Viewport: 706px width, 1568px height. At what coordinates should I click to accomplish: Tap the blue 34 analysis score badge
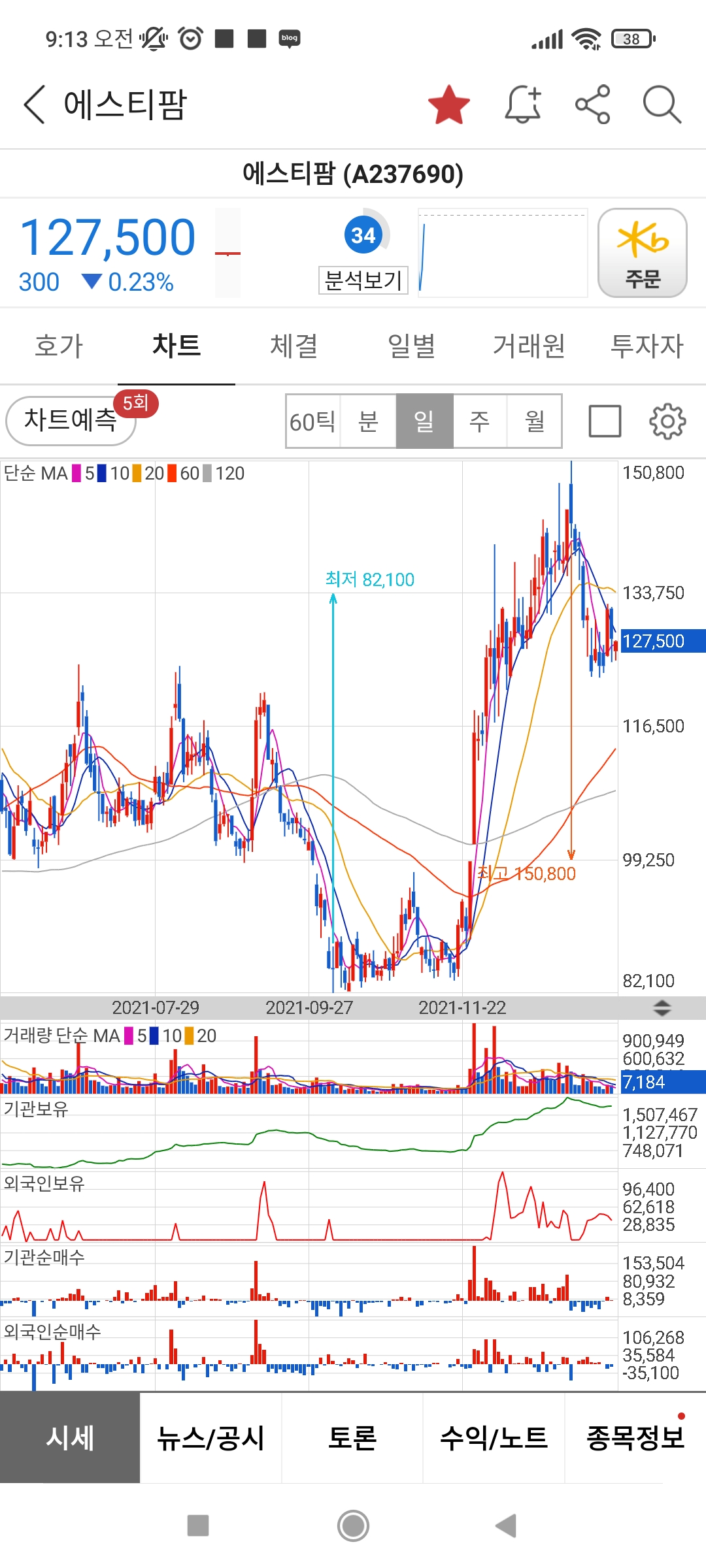pyautogui.click(x=363, y=235)
